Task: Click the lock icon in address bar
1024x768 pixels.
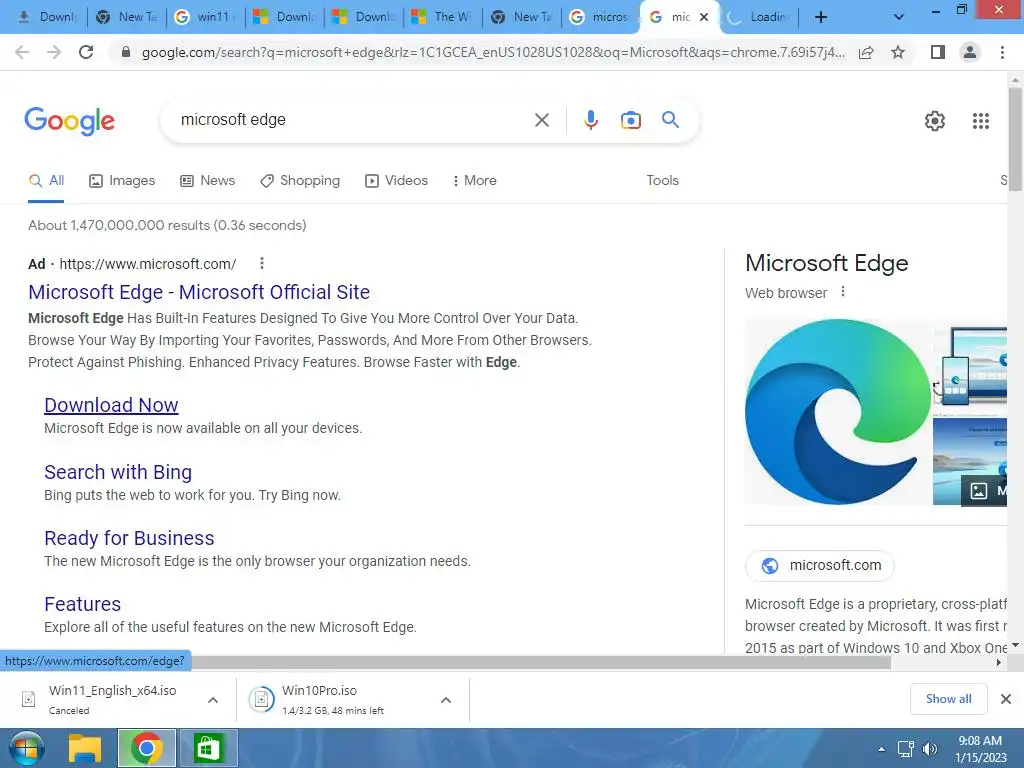Action: click(x=126, y=52)
